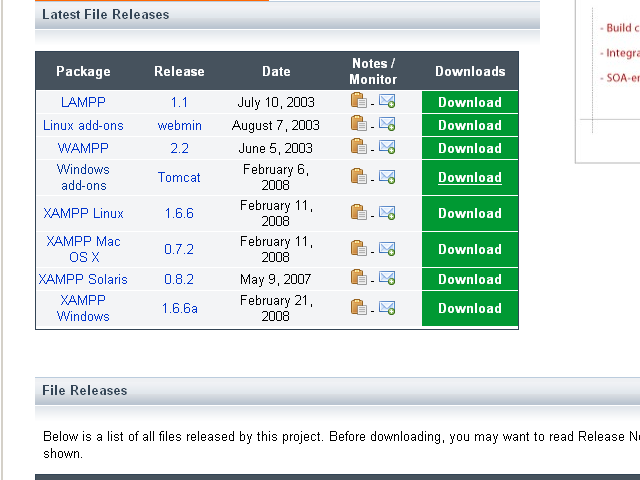Viewport: 640px width, 480px height.
Task: Monitor XAMPP Linux package envelope icon
Action: 387,212
